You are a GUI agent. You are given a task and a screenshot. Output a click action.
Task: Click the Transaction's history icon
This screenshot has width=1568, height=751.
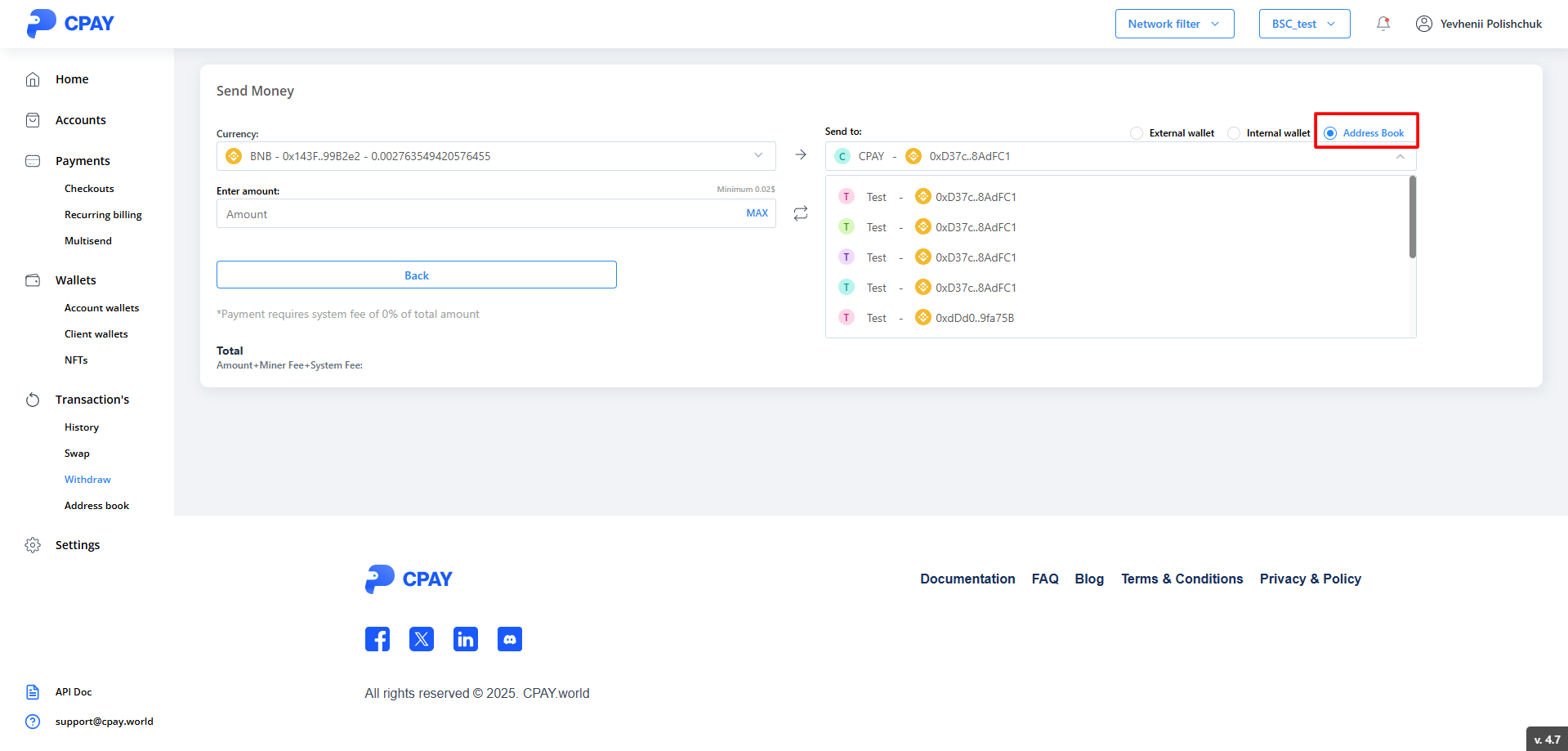click(x=33, y=400)
